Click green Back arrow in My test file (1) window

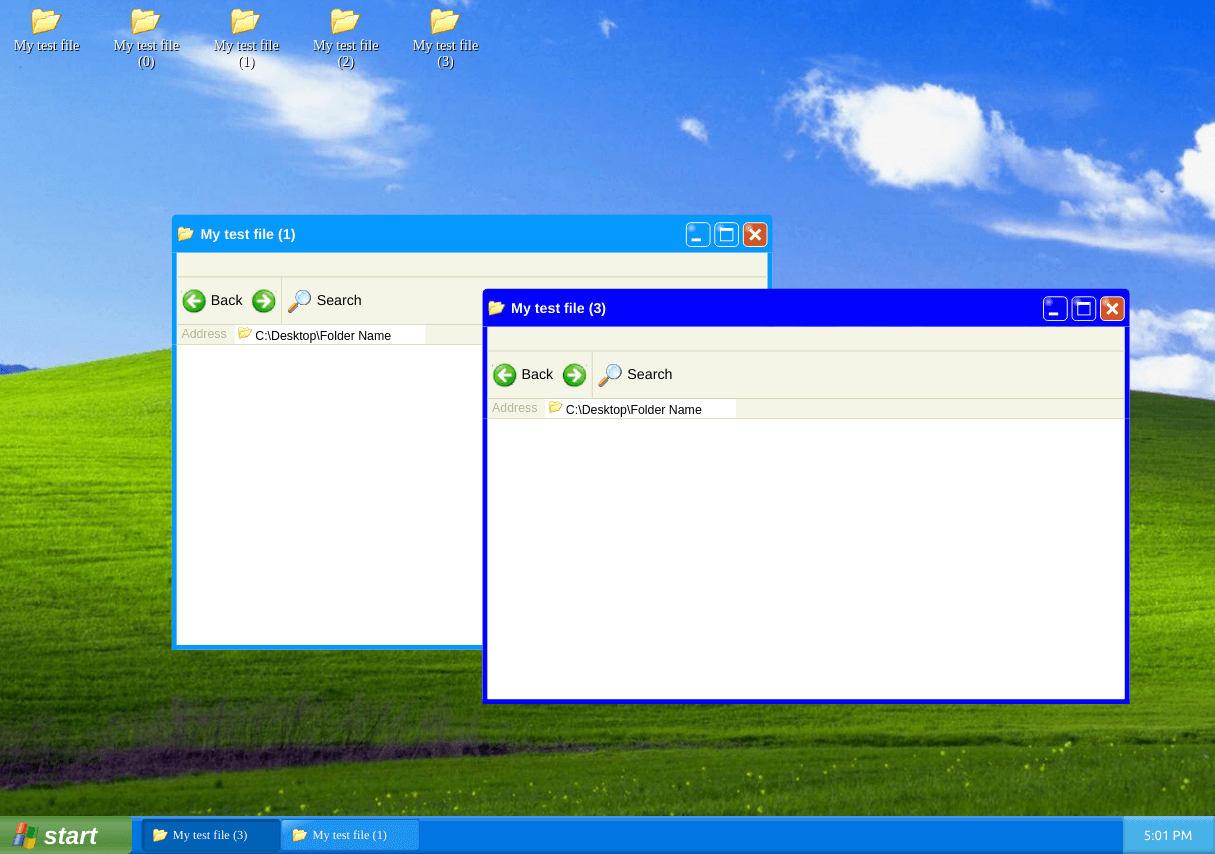pos(194,301)
